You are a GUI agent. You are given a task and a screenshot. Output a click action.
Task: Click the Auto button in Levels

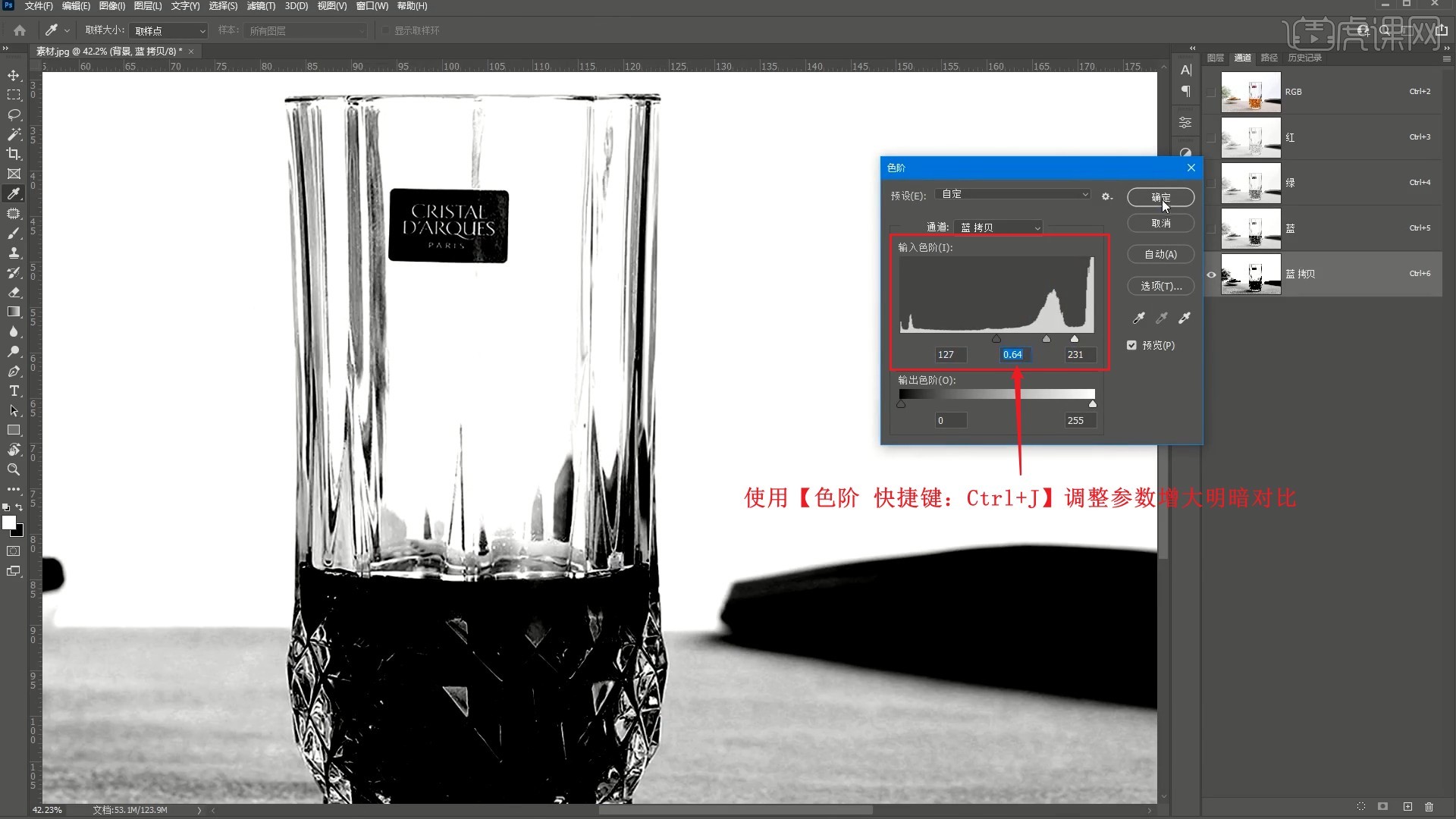[1160, 255]
